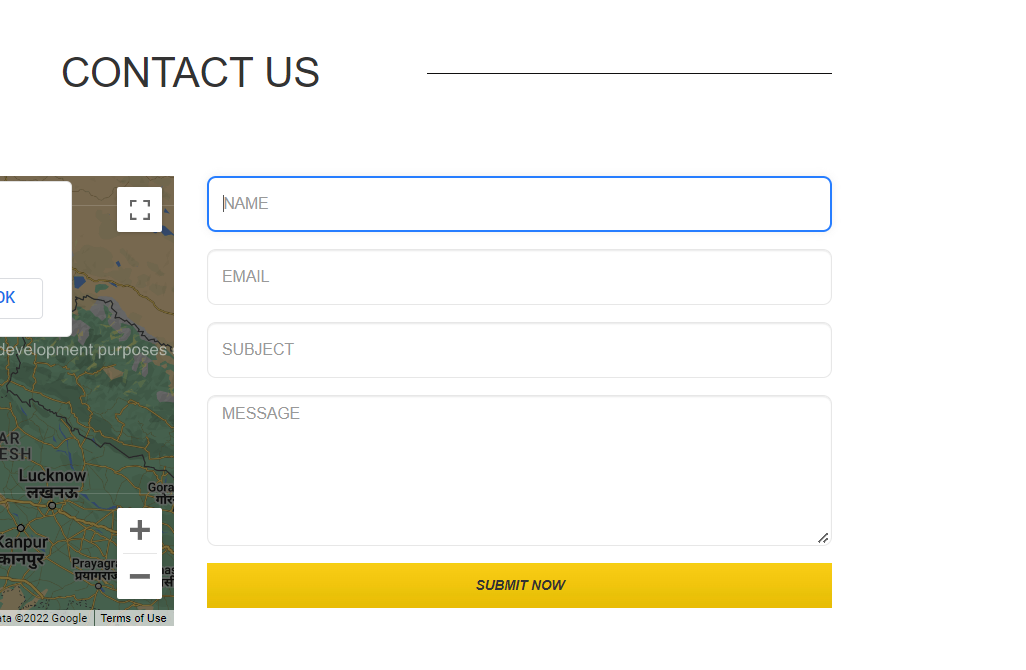Click inside the MESSAGE text area

click(x=518, y=470)
